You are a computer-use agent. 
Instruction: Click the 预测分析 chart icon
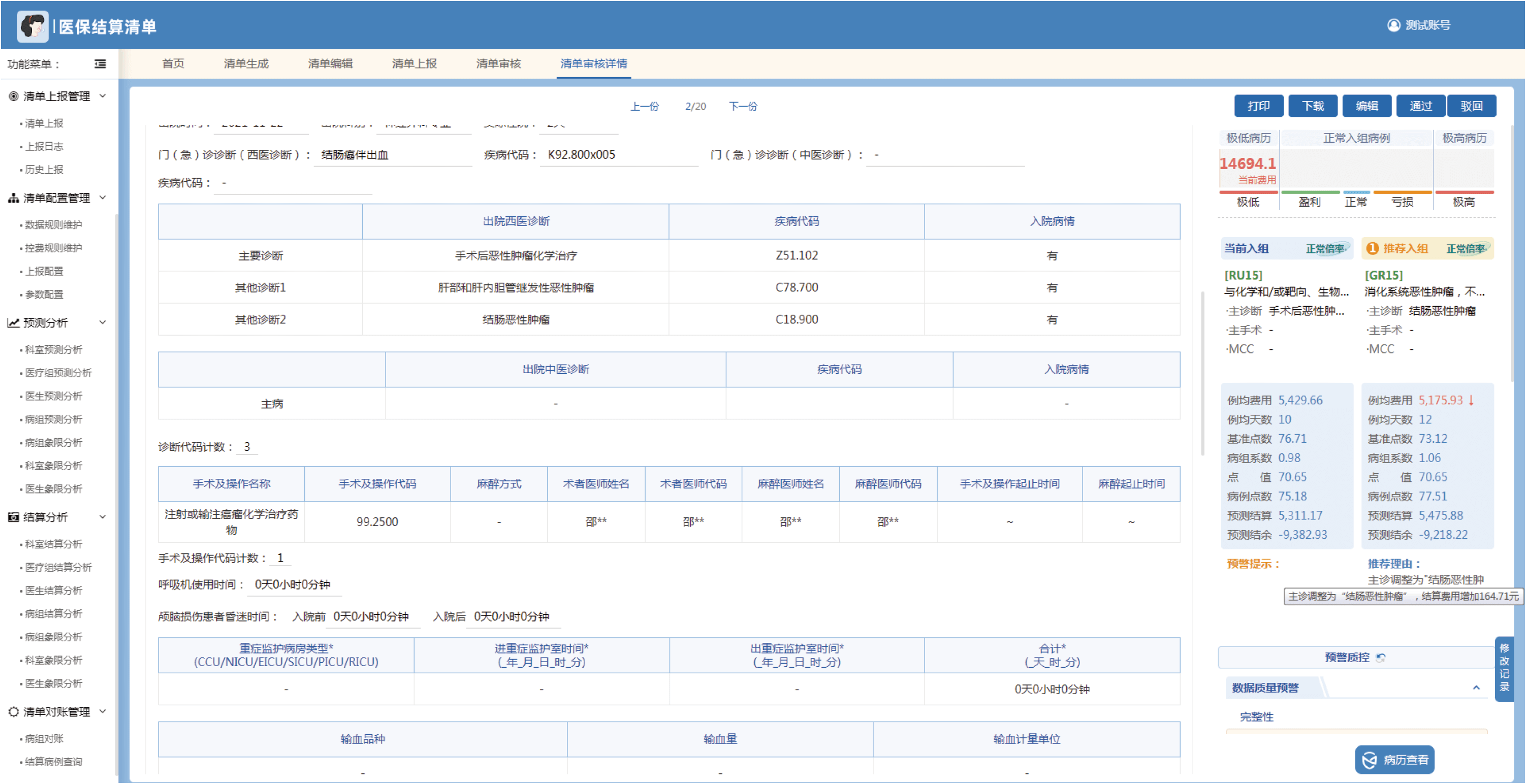pos(13,323)
